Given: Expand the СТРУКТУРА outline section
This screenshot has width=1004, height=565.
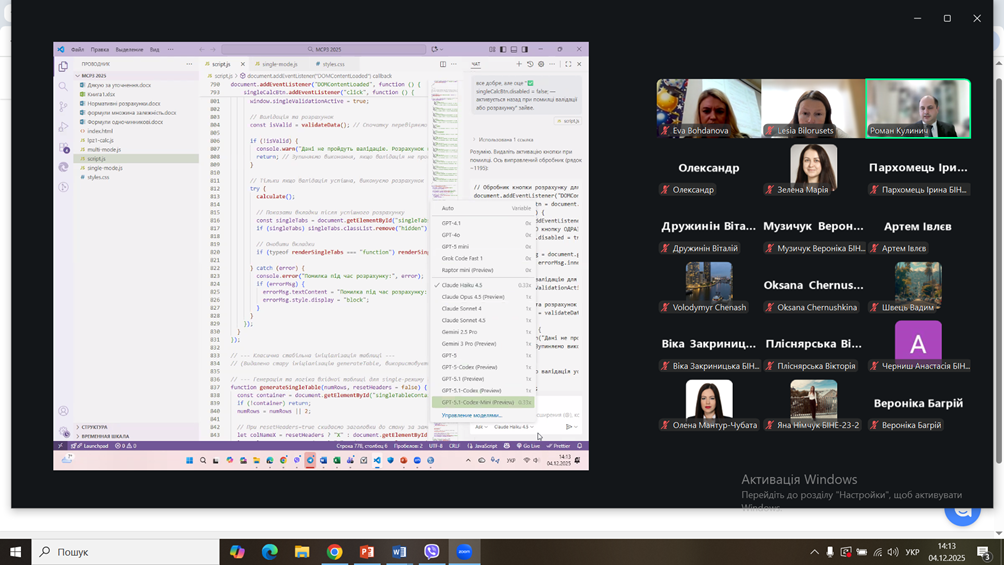Looking at the screenshot, I should tap(93, 427).
